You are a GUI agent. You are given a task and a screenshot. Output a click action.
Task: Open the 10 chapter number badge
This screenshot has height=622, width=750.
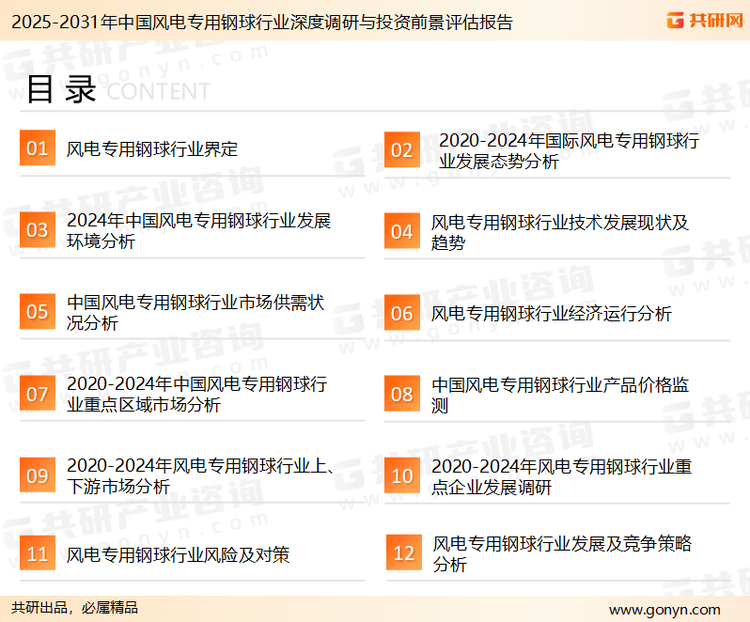402,476
